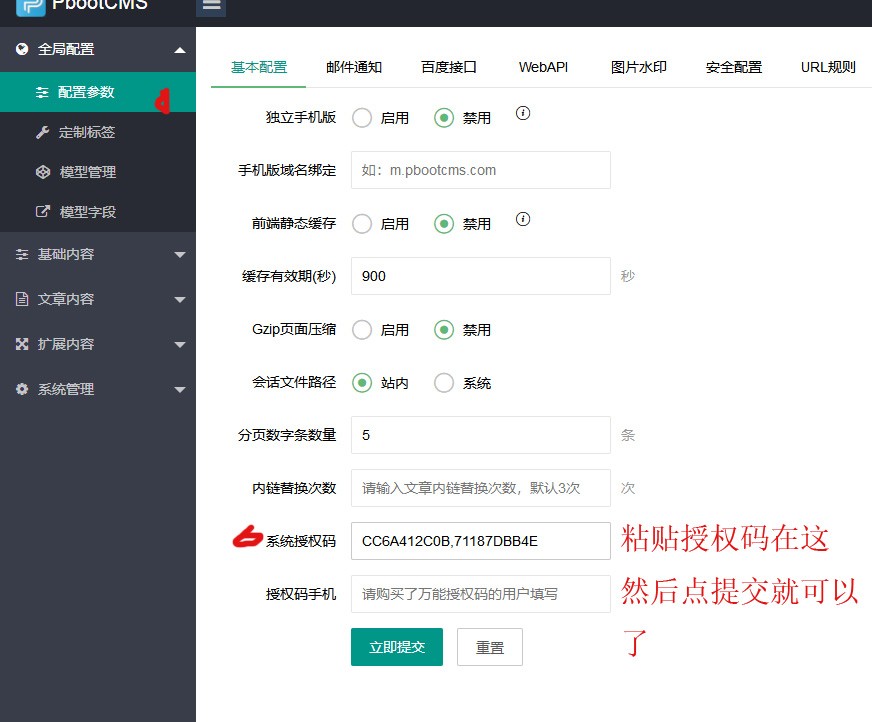Screen dimensions: 872x722
Task: Enable 启用 for 独立手机版
Action: click(361, 117)
